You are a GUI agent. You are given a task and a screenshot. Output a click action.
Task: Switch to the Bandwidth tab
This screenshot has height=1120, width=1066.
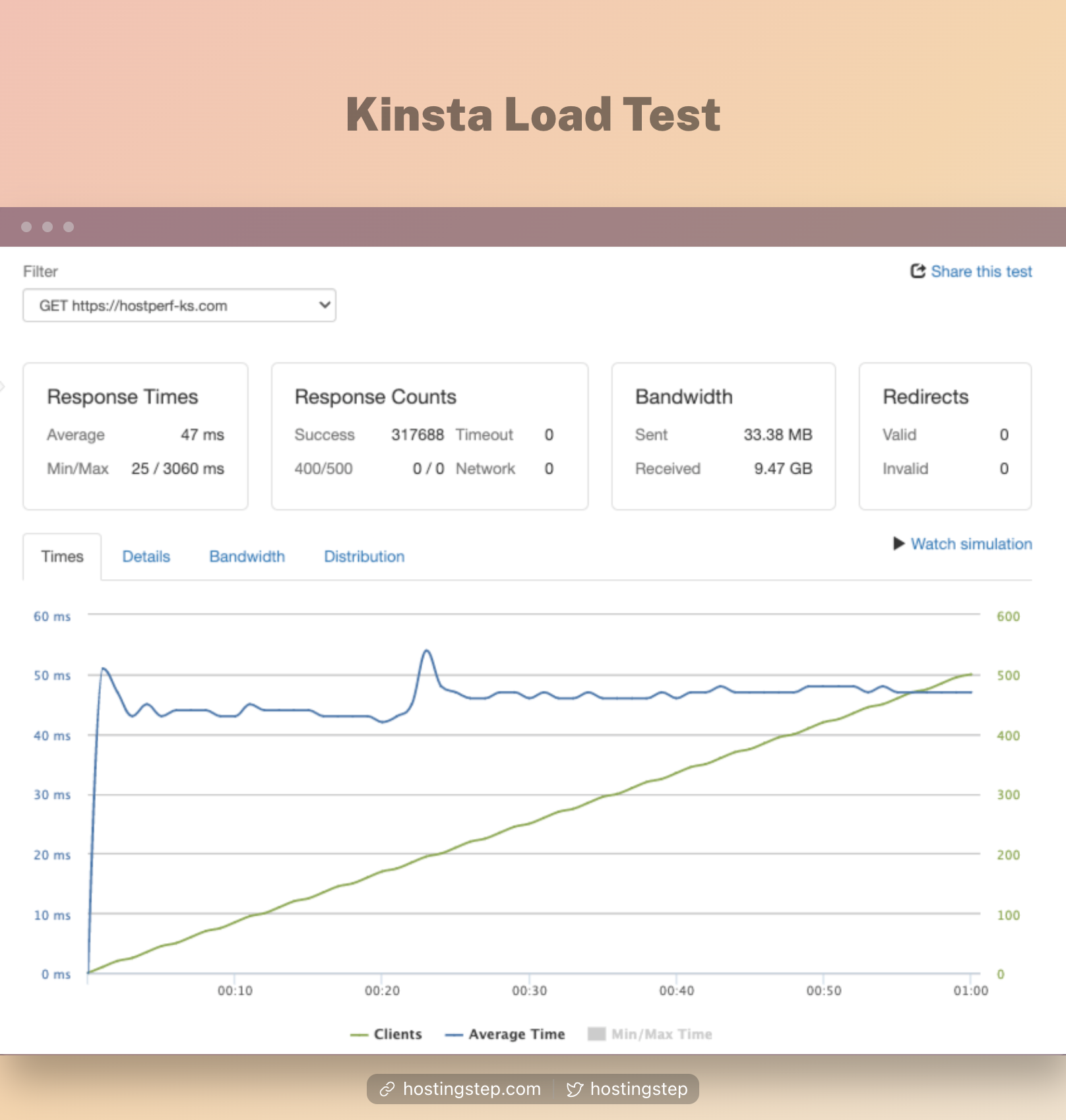[247, 557]
